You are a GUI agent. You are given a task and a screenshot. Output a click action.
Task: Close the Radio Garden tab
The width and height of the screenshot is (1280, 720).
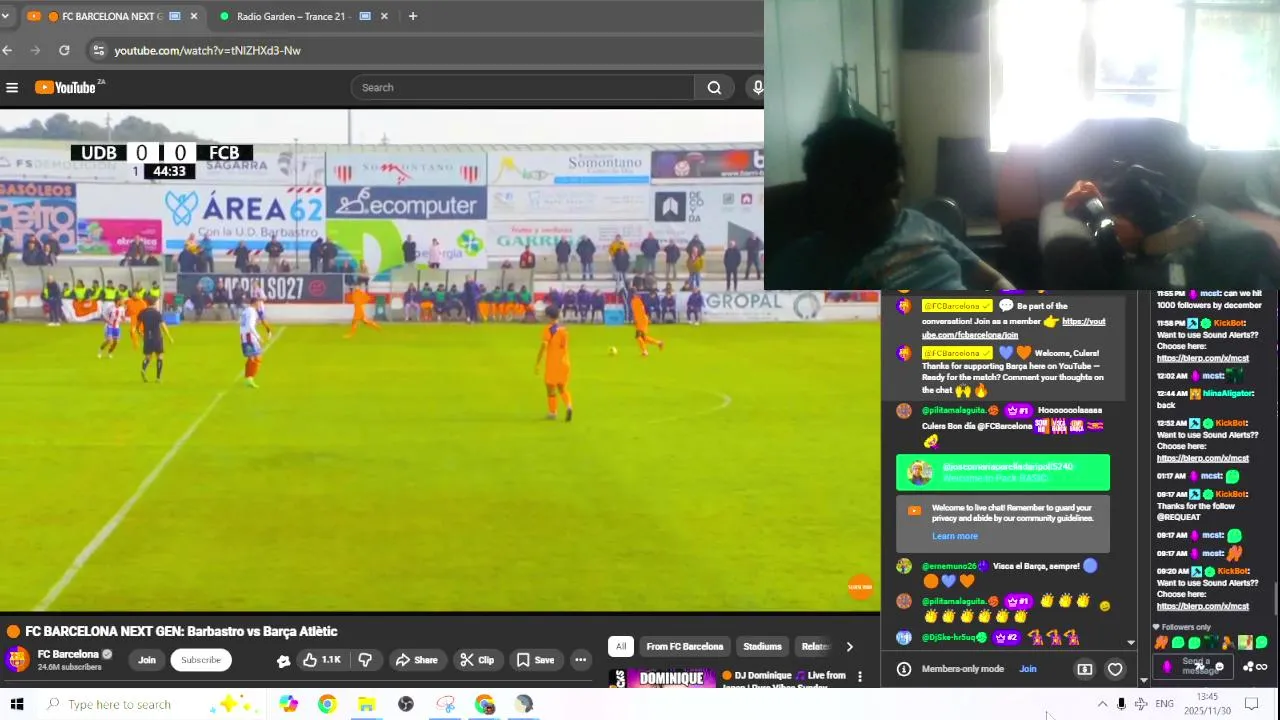384,16
